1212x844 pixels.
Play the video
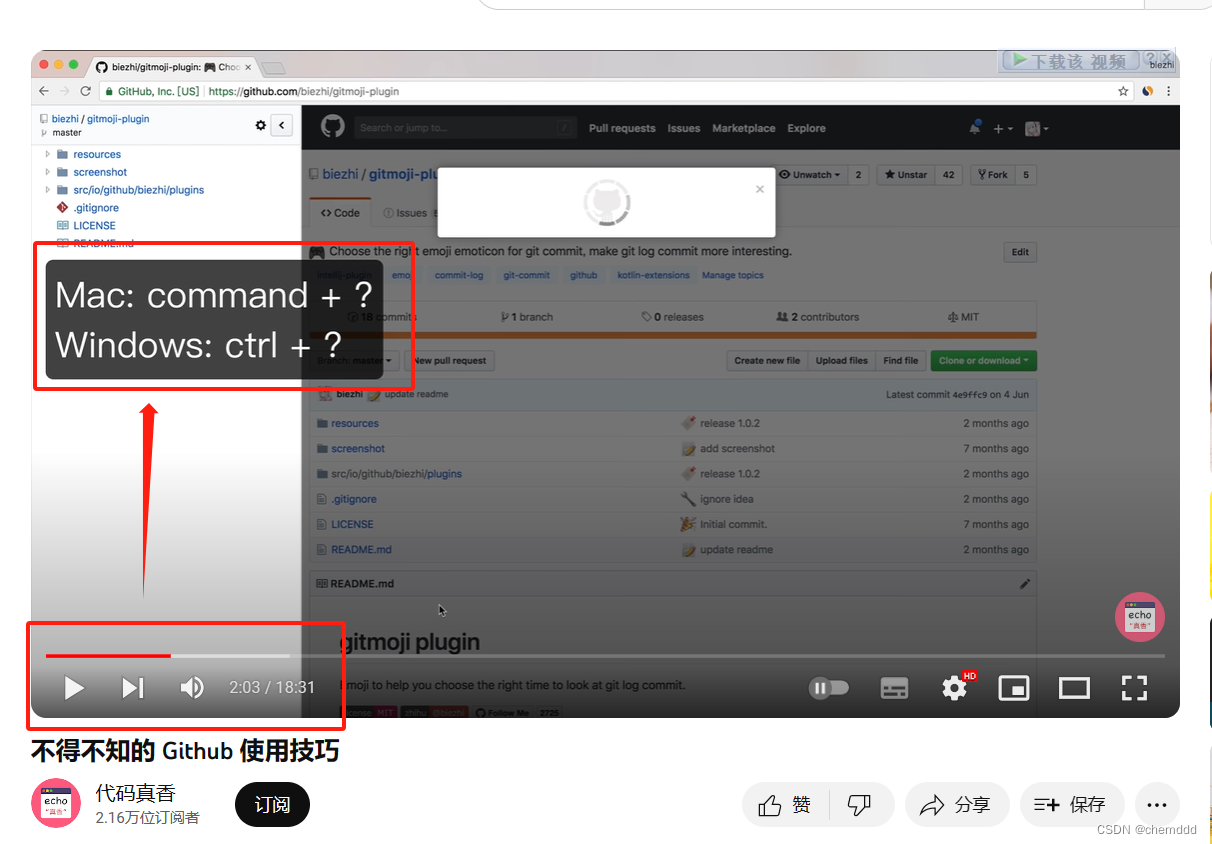point(74,688)
